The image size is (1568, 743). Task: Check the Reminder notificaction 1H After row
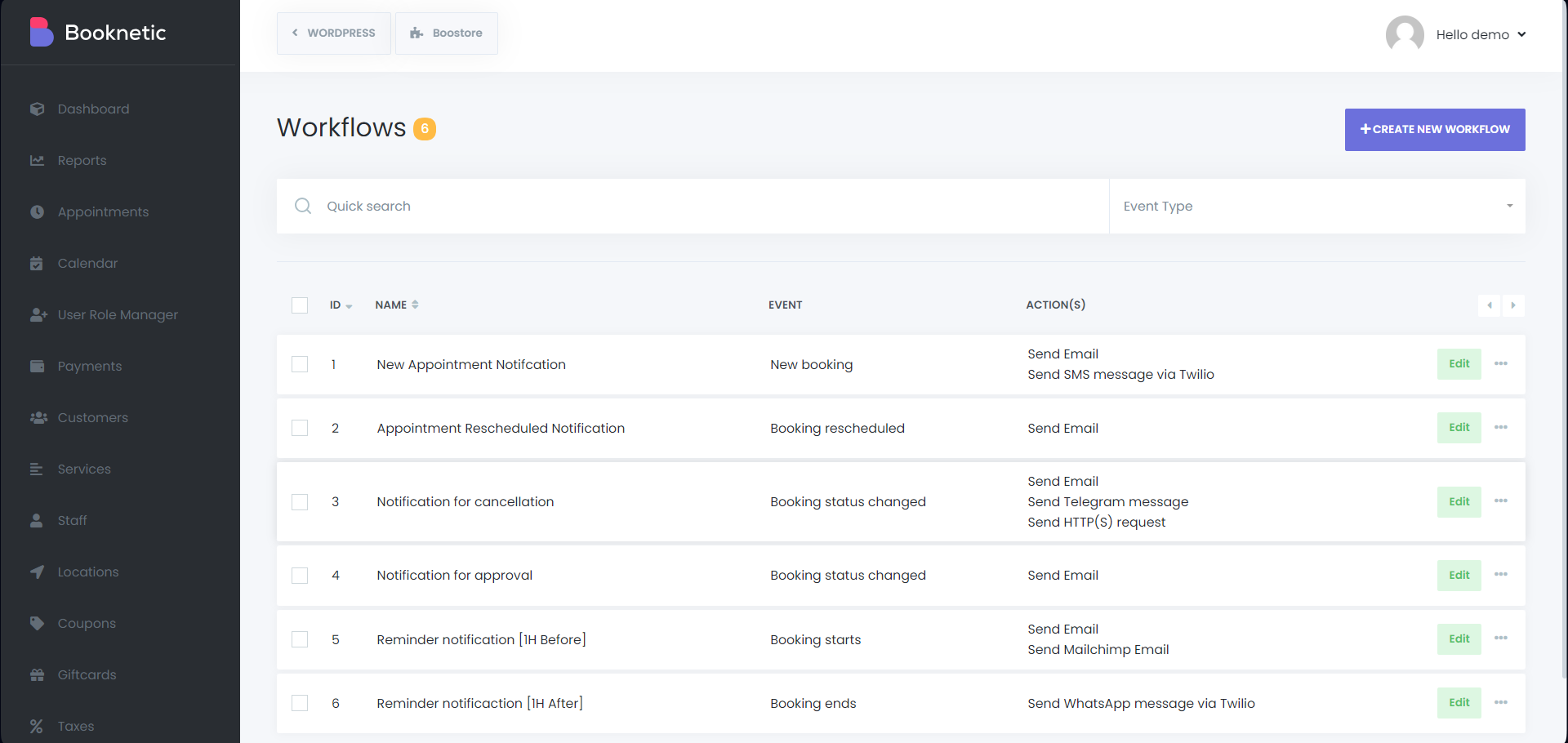click(300, 703)
